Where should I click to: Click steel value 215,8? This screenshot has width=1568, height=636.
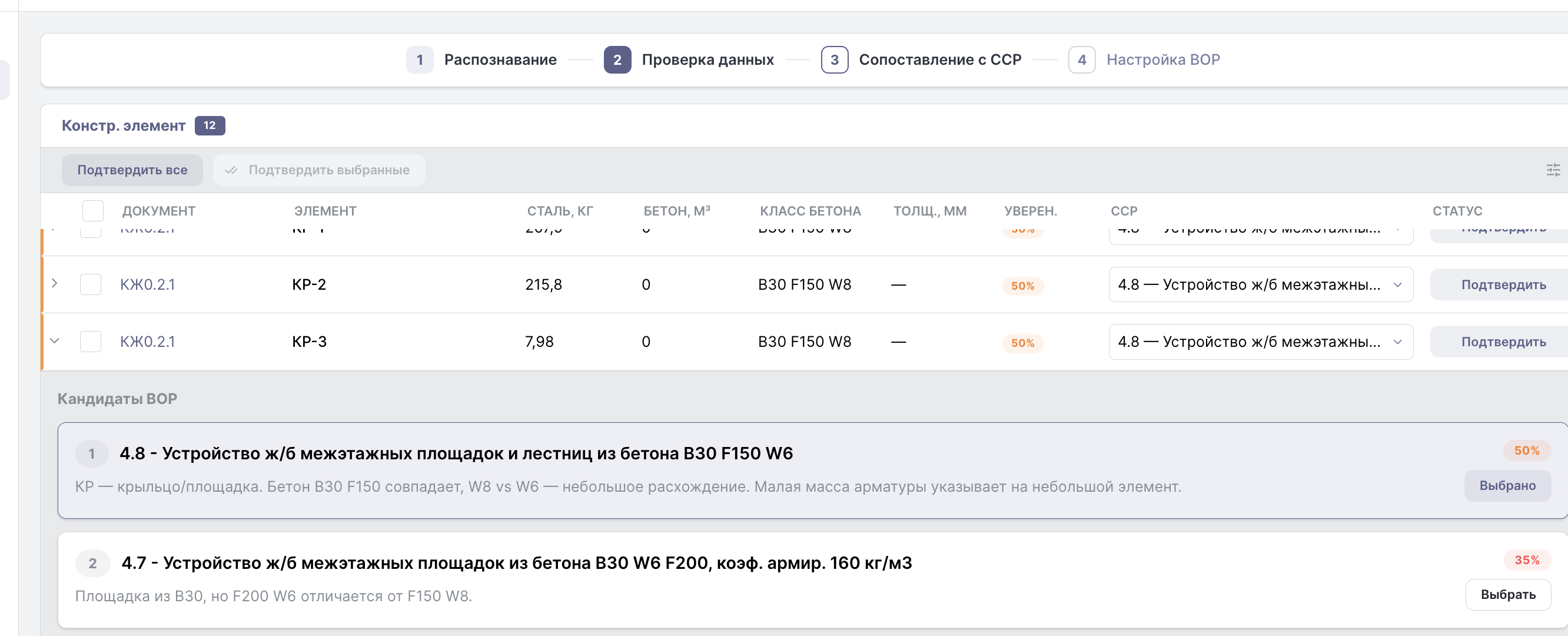(544, 284)
